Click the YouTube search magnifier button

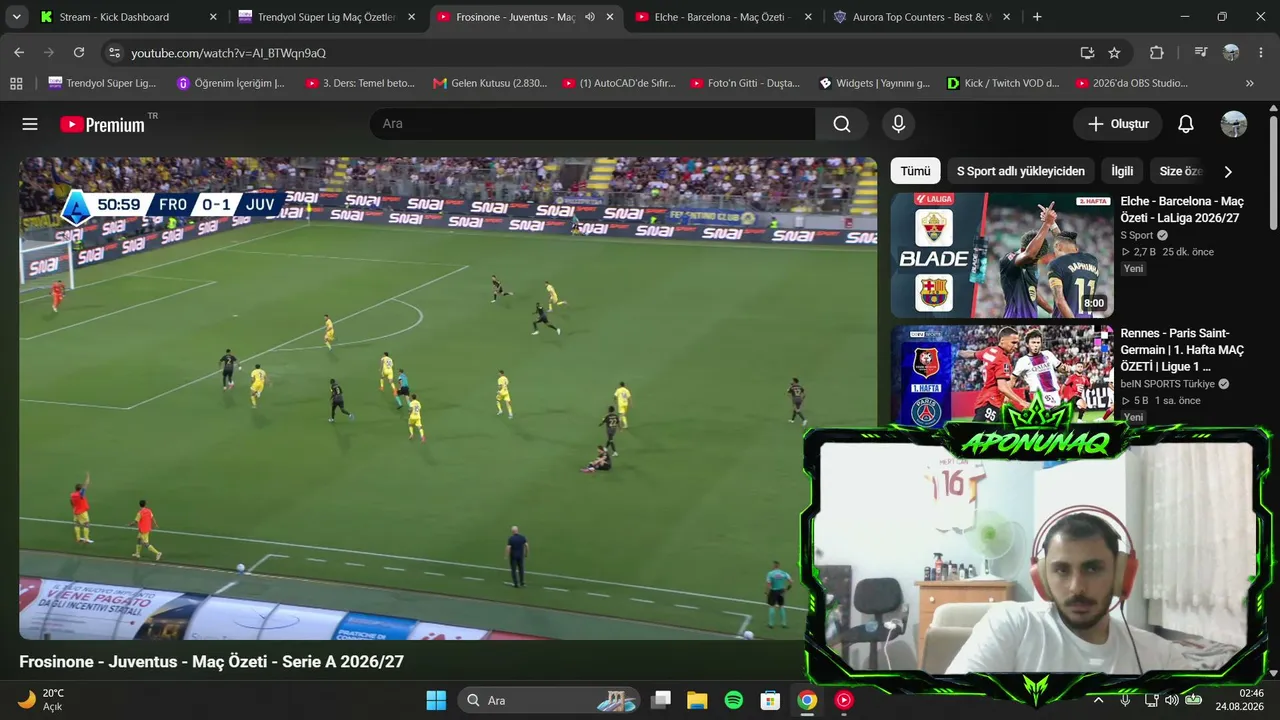842,124
